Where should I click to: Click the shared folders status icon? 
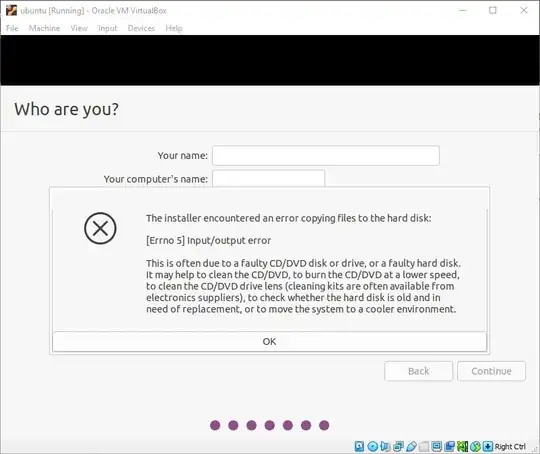tap(424, 446)
